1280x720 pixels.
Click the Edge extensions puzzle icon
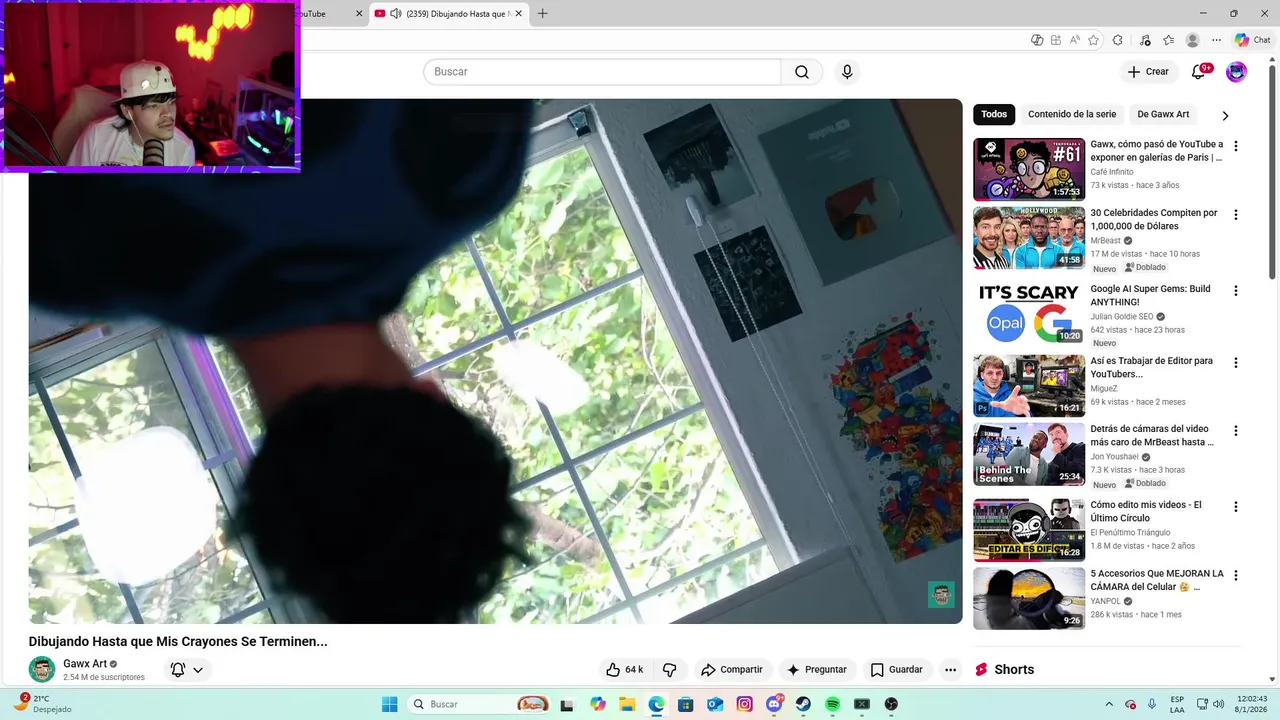(1118, 40)
